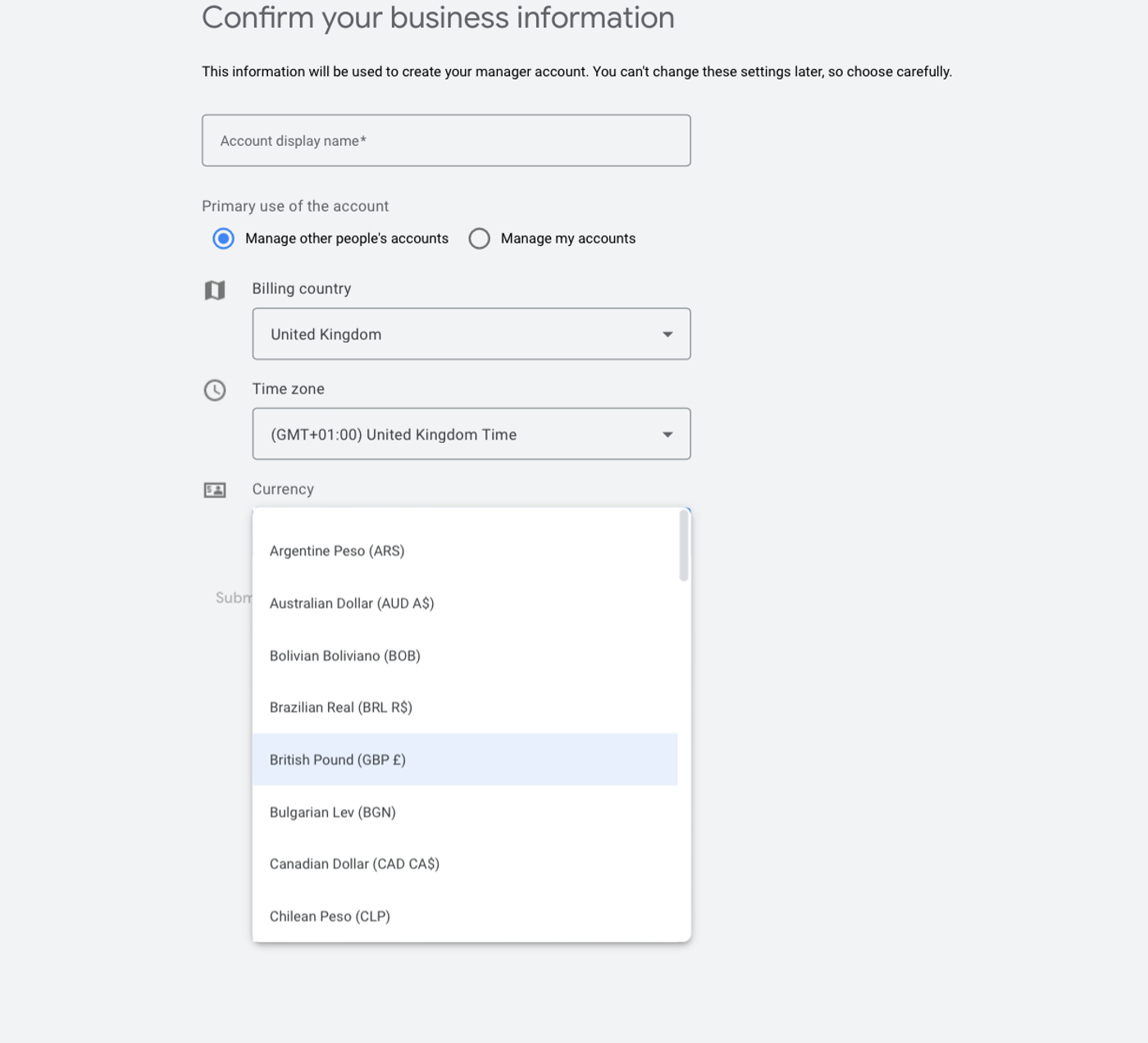Click the partially hidden Submit button
Screen dimensions: 1148x1043
pyautogui.click(x=233, y=598)
